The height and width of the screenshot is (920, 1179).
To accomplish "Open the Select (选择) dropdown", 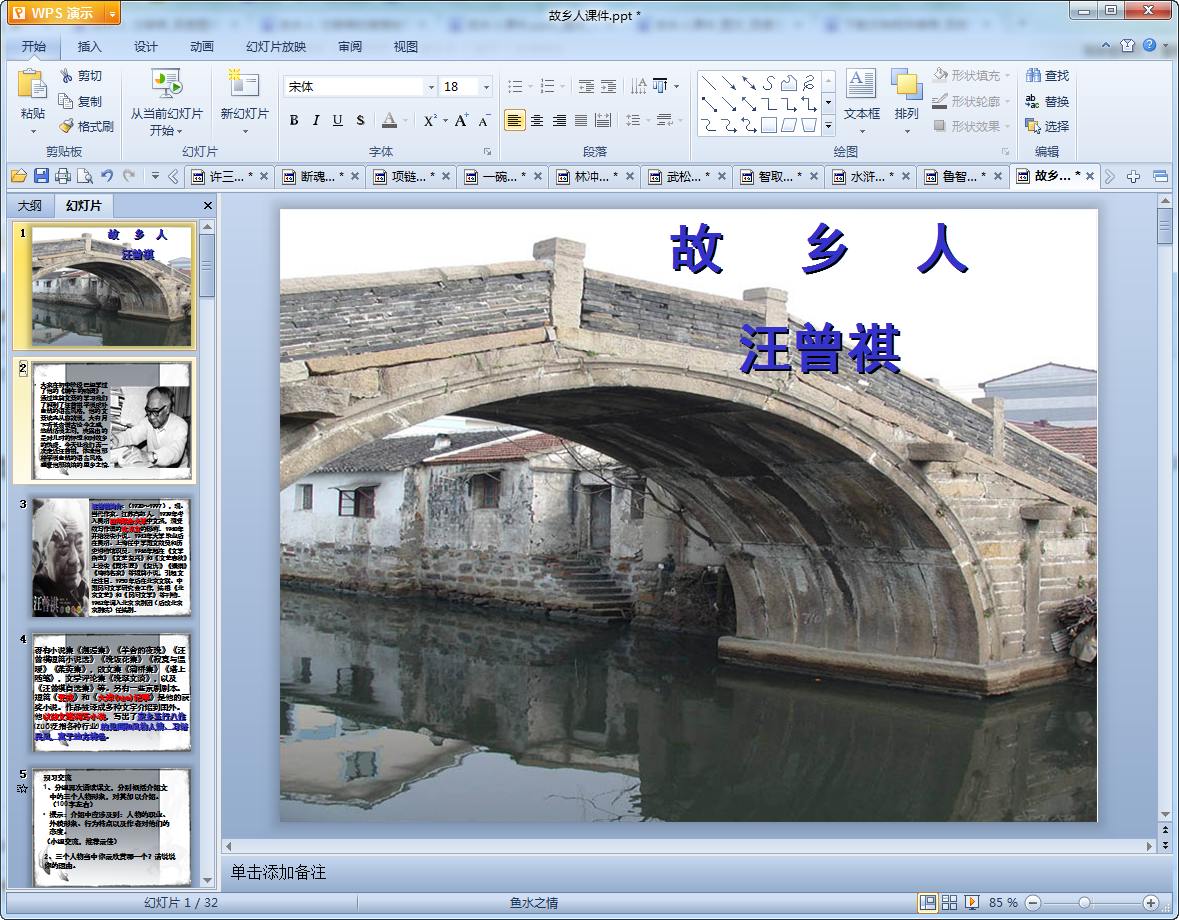I will [x=1047, y=126].
